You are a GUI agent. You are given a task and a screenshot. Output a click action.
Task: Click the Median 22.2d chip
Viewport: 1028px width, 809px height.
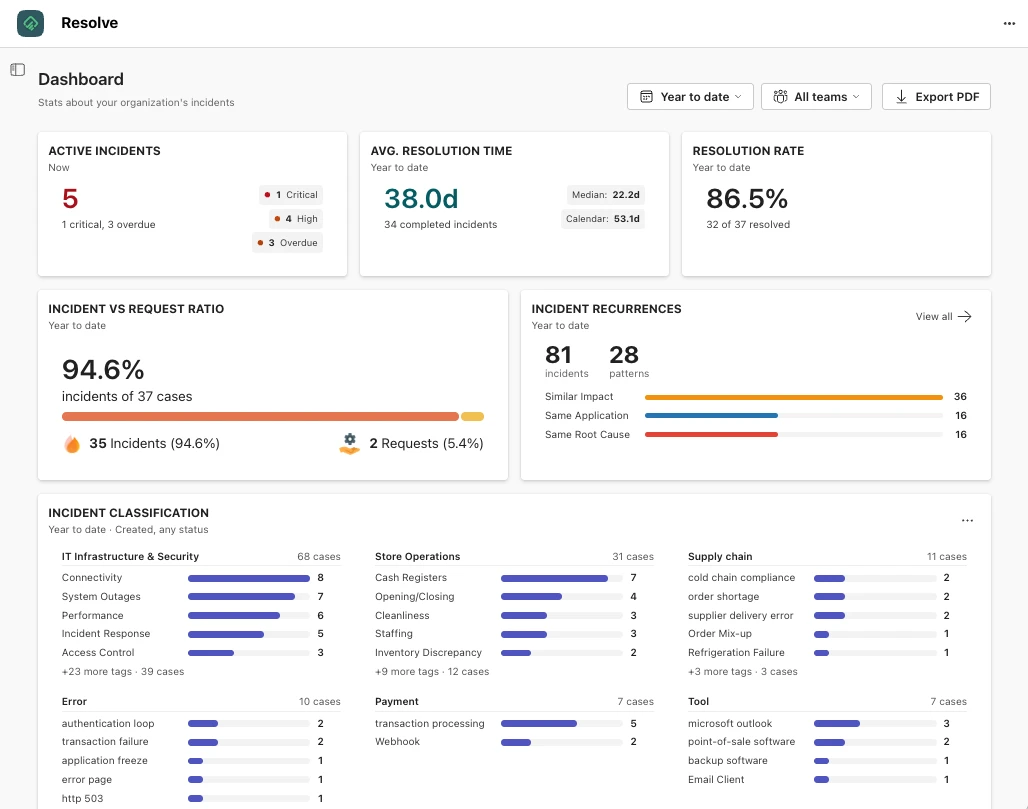click(605, 195)
